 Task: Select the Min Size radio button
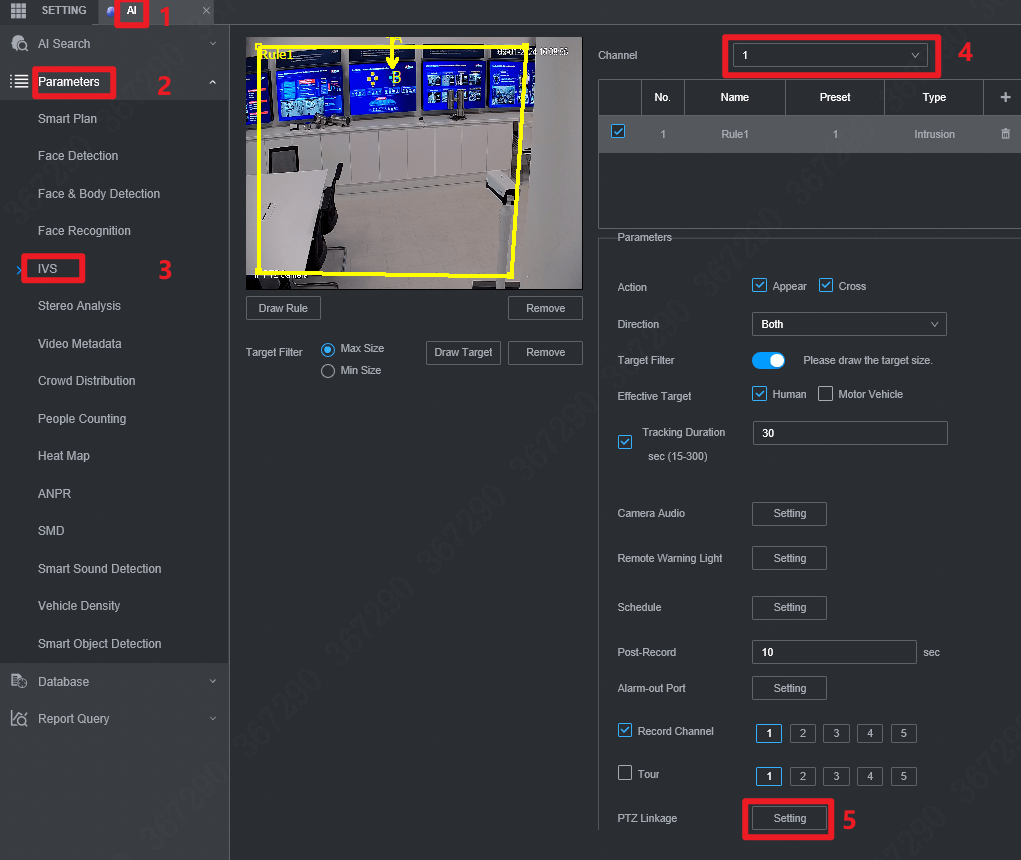coord(328,371)
